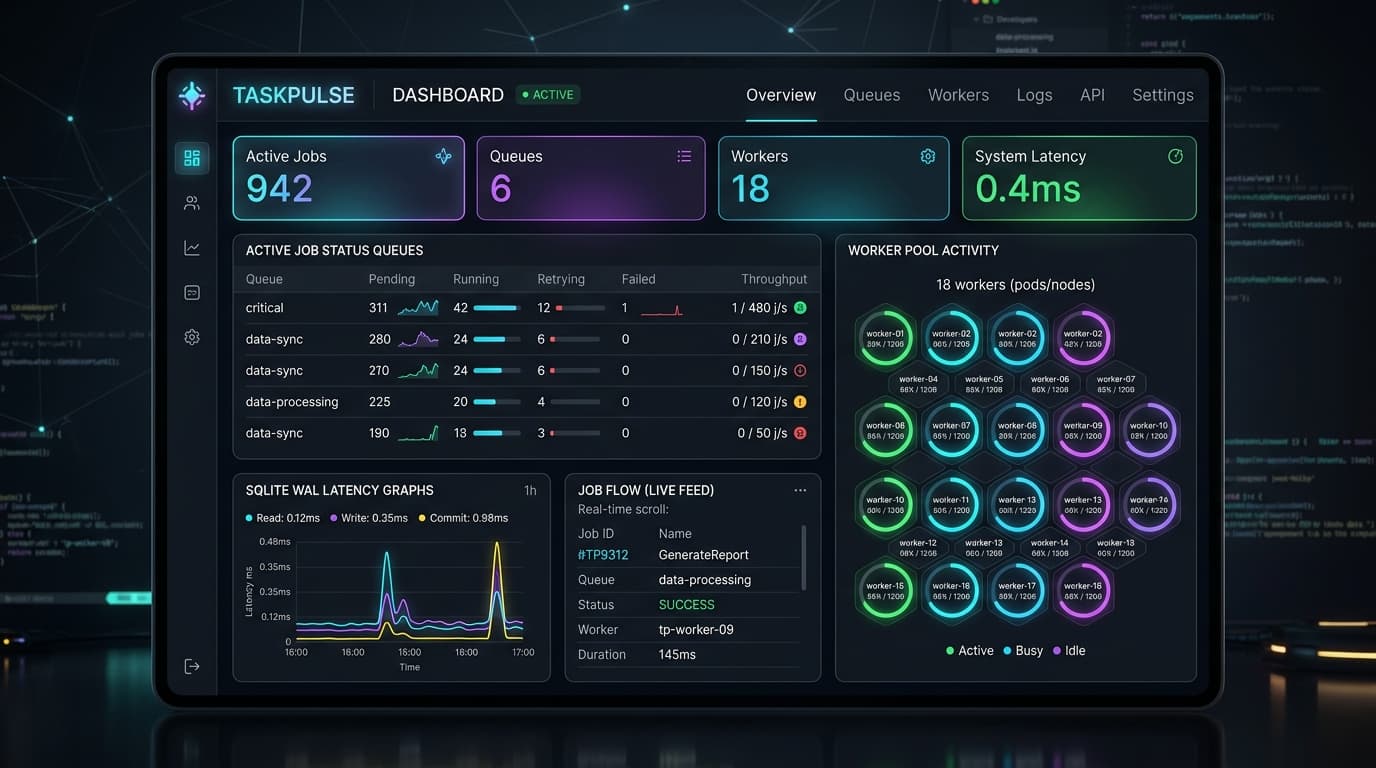The width and height of the screenshot is (1376, 768).
Task: Open the settings gear in the left sidebar
Action: pos(192,337)
